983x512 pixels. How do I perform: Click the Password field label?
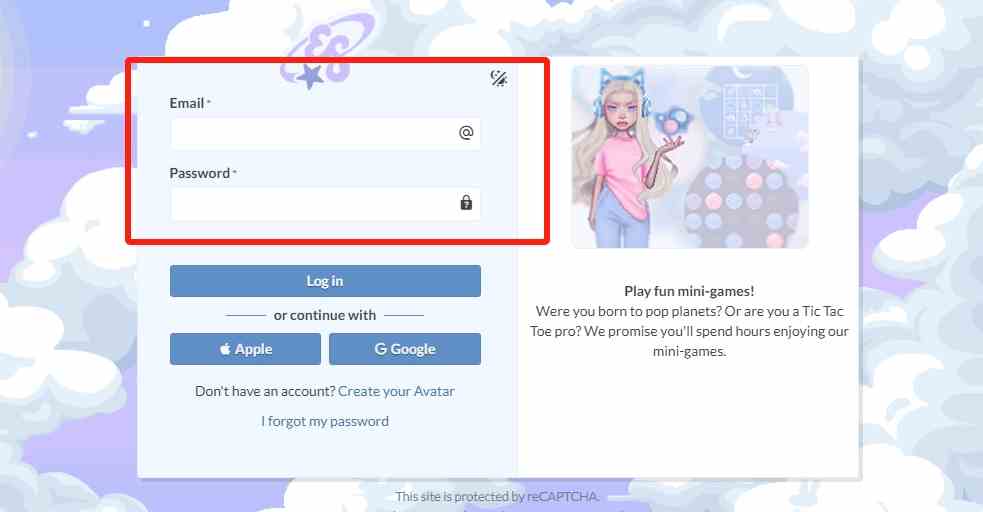coord(199,173)
